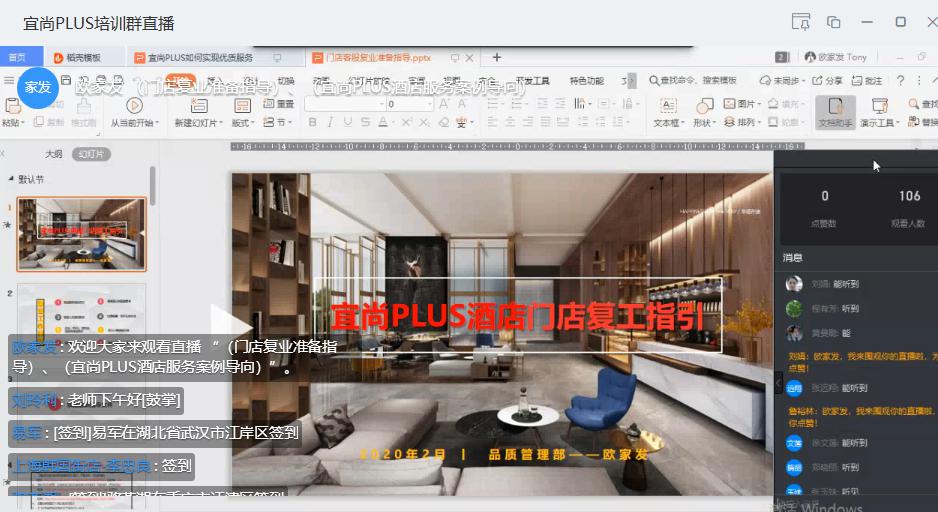The width and height of the screenshot is (938, 512).
Task: Click the Find (查找) magnifier icon
Action: pos(913,104)
